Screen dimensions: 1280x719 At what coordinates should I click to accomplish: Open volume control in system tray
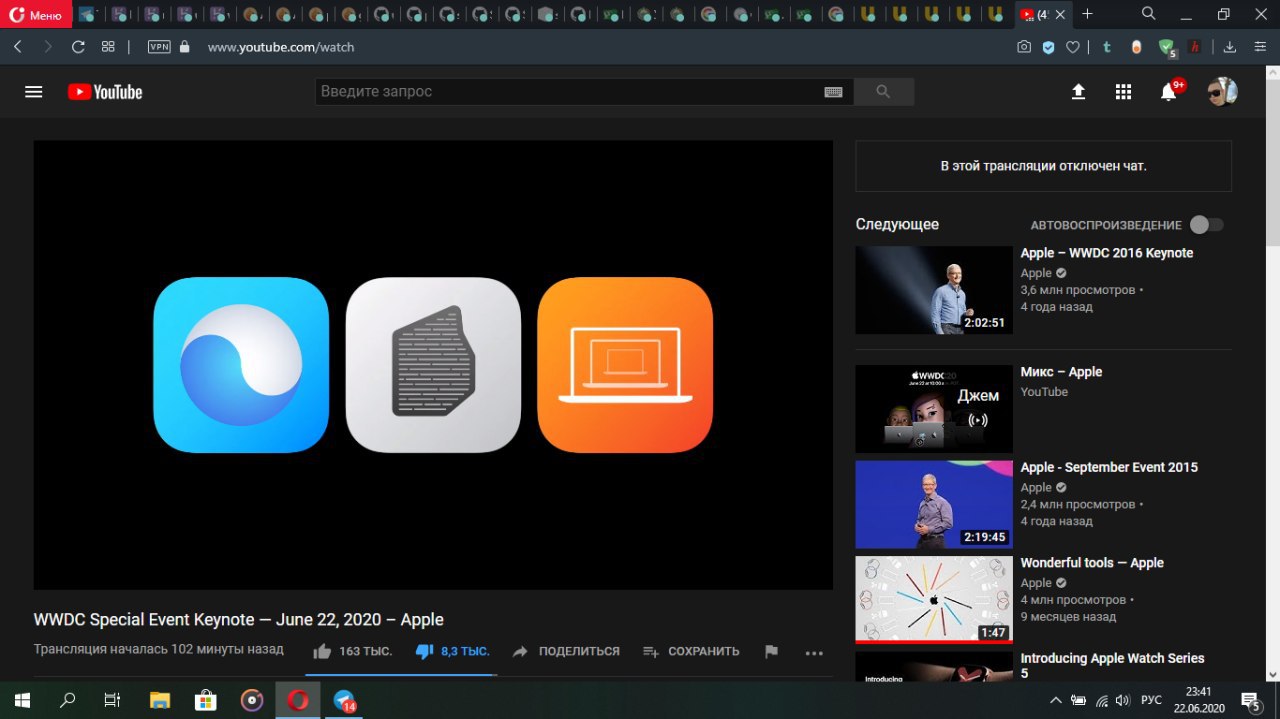(x=1122, y=700)
